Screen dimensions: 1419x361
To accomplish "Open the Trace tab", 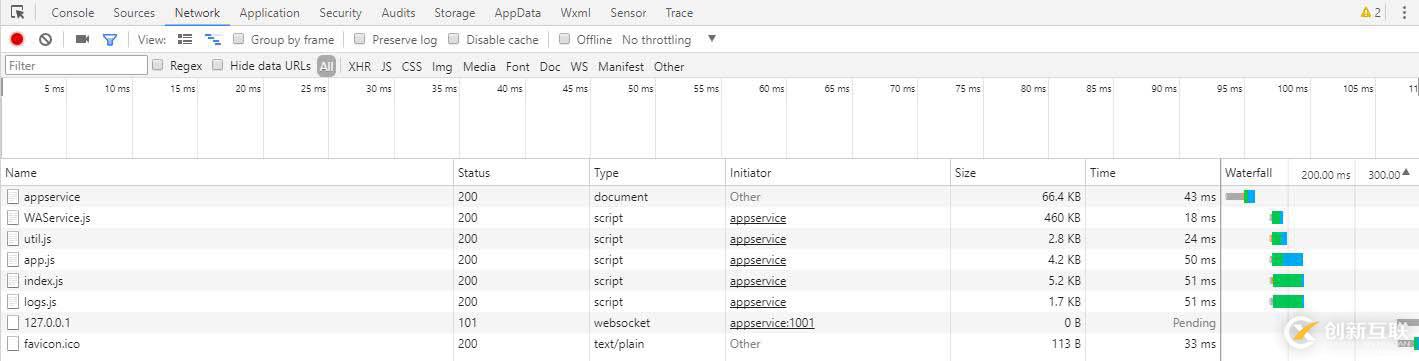I will tap(679, 13).
